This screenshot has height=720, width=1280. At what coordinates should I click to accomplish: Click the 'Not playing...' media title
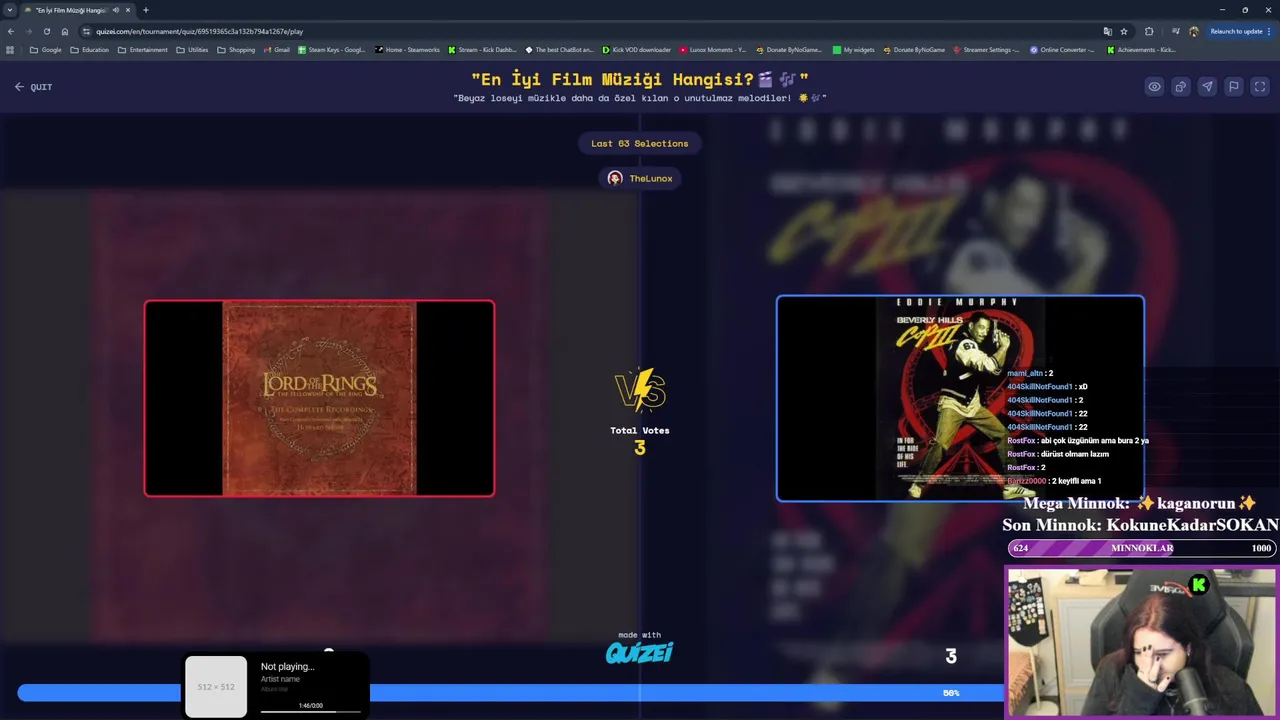tap(288, 667)
